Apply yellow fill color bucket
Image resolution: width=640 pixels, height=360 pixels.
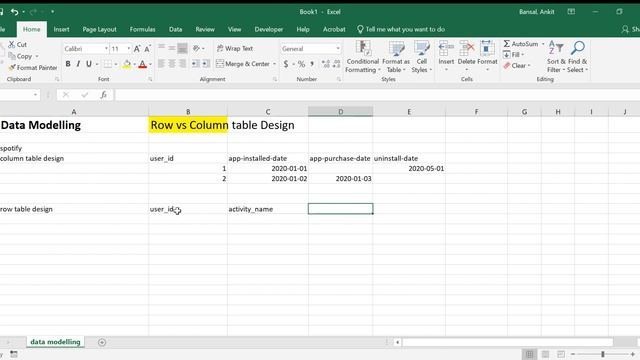click(x=127, y=64)
